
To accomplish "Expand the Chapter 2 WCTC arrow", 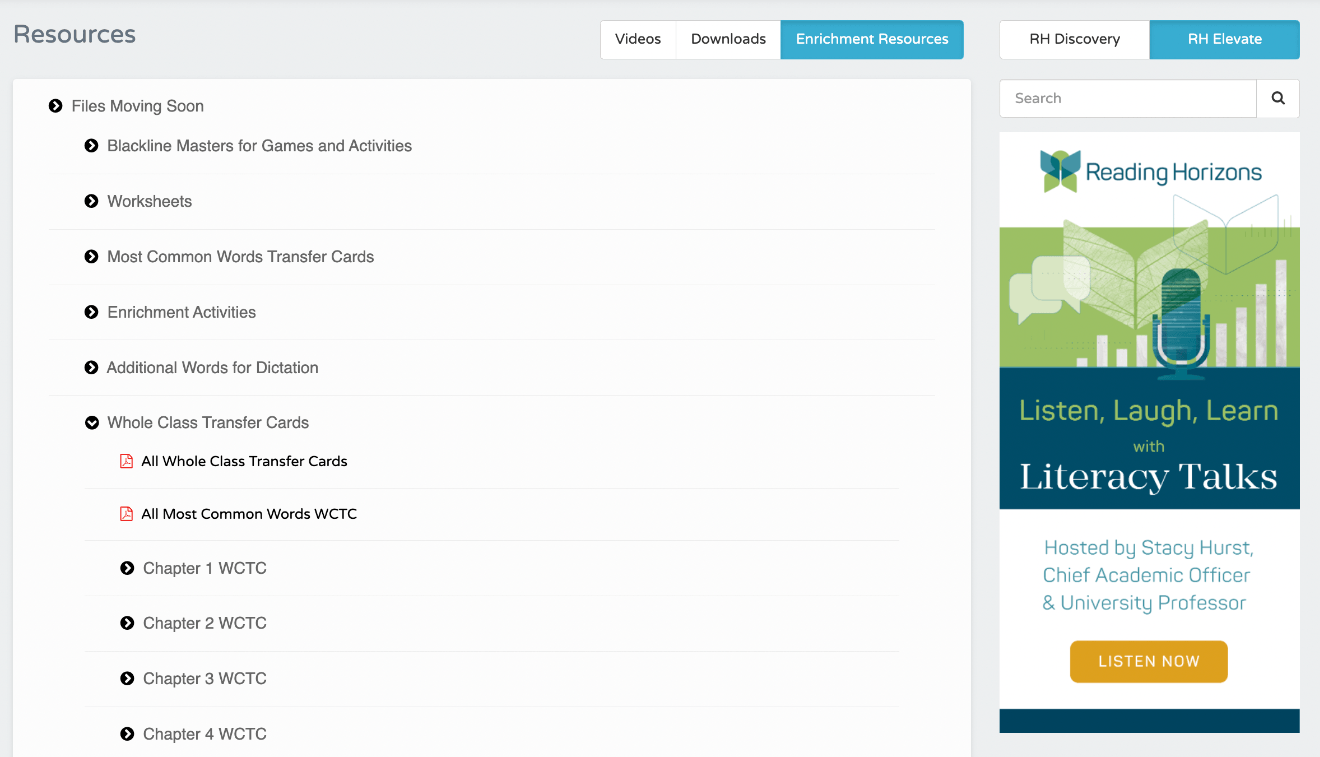I will point(127,623).
